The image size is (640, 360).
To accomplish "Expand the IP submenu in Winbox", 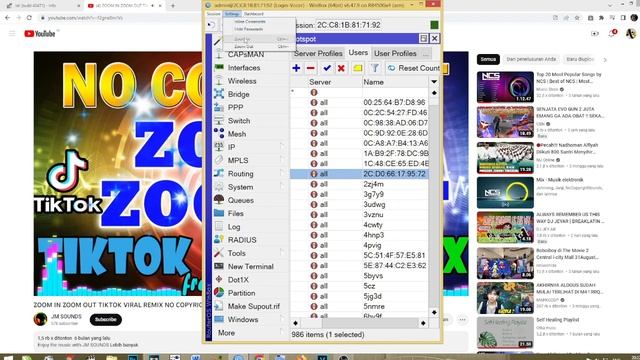I will tap(282, 147).
